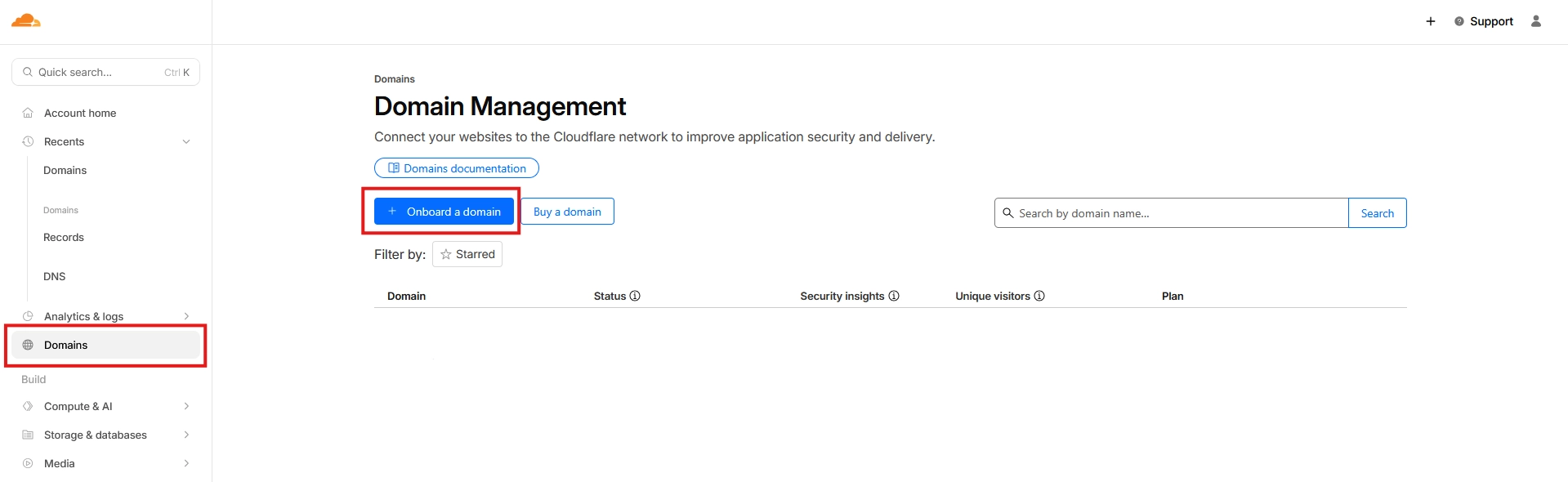Toggle the Starred filter
The image size is (1568, 482).
[x=467, y=254]
